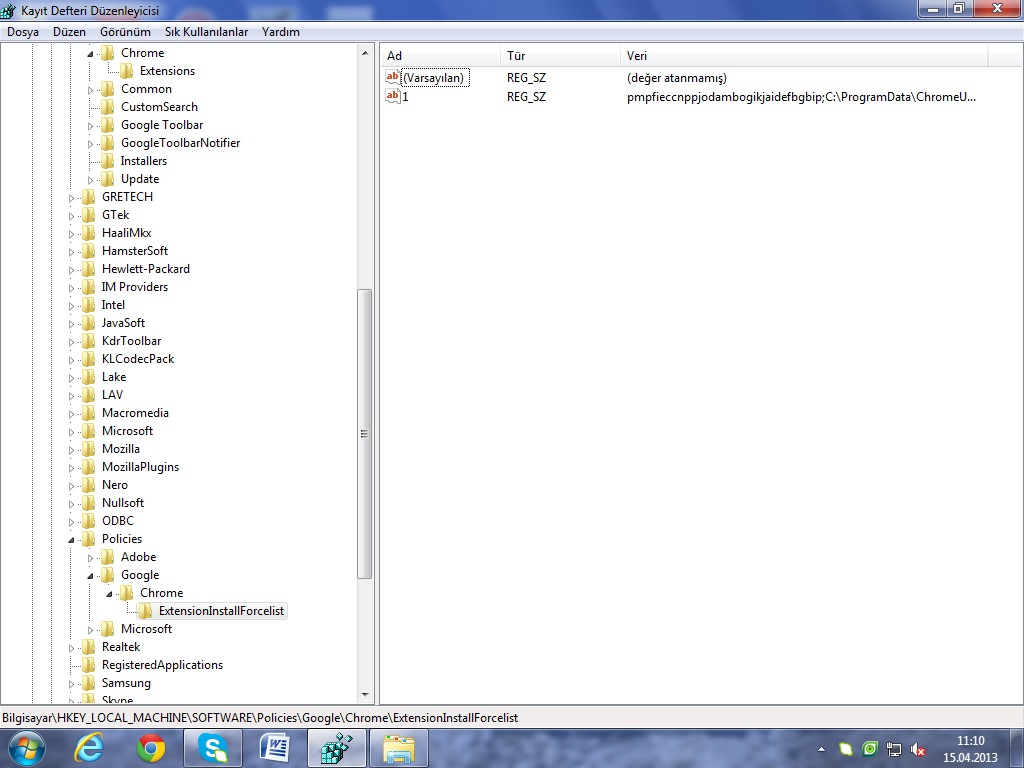
Task: Expand the Microsoft key under Policies
Action: point(91,630)
